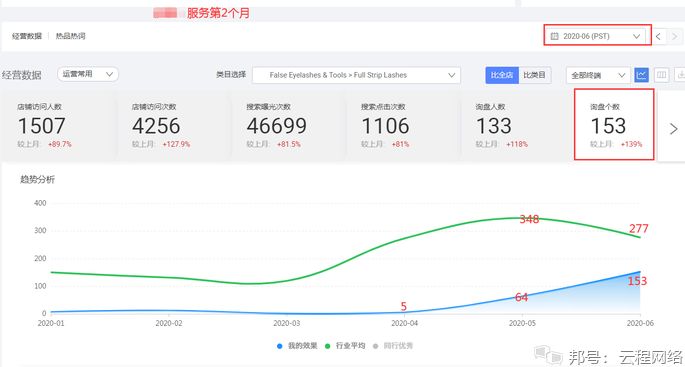Select 店铺访问人数 1507 metric card
The width and height of the screenshot is (685, 367).
(x=59, y=125)
